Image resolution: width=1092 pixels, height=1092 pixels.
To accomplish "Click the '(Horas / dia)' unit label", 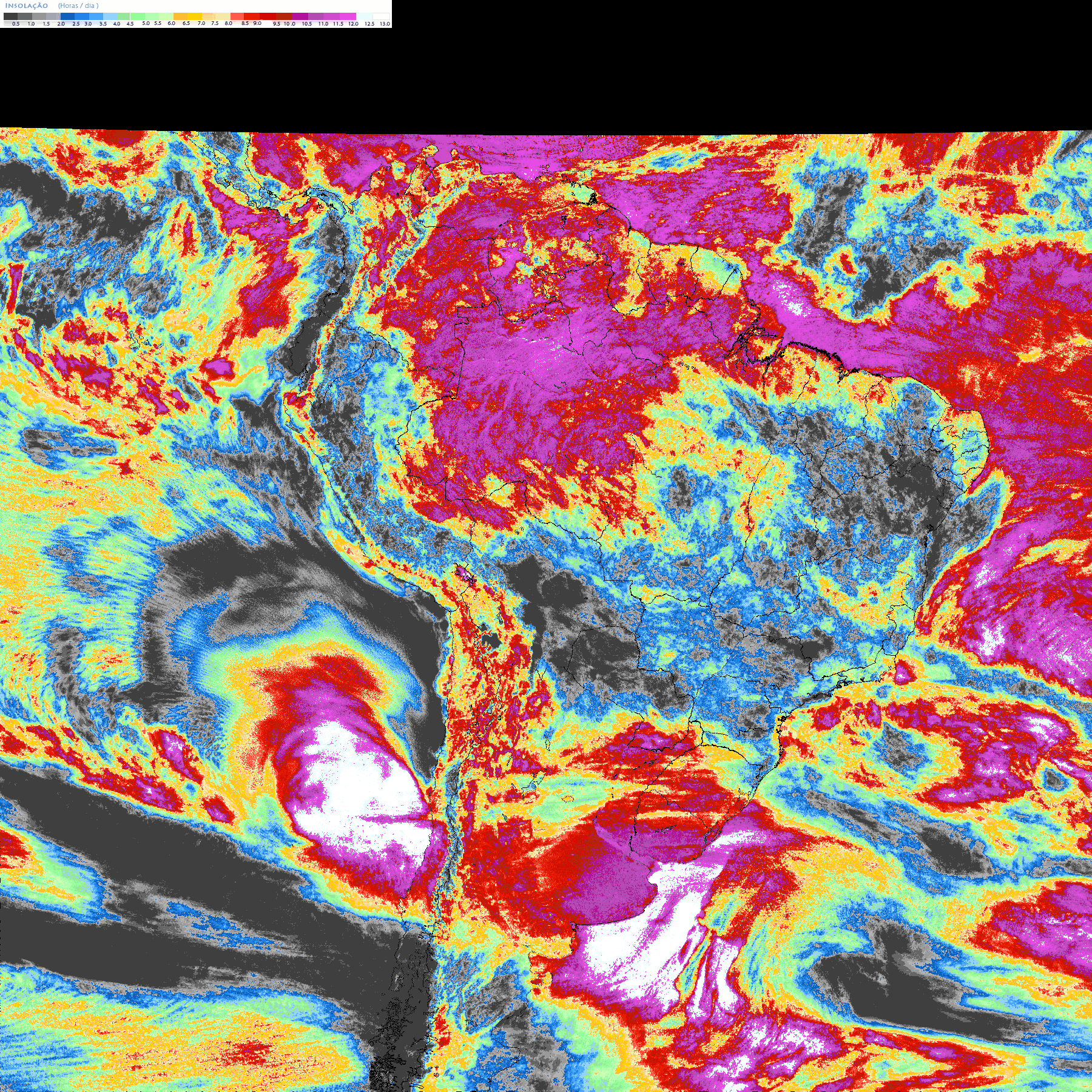I will [78, 5].
